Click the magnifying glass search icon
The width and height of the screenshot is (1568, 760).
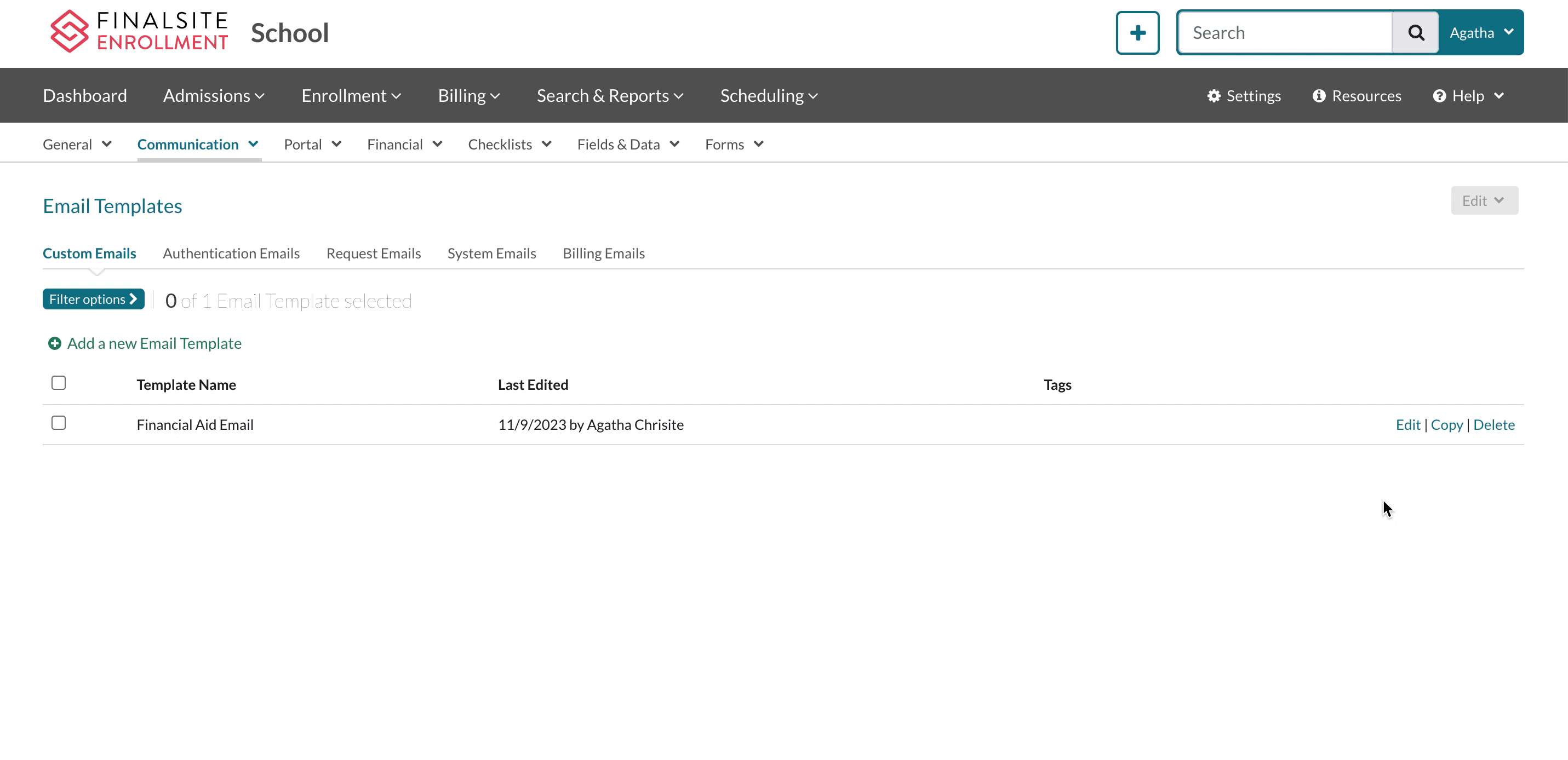click(x=1416, y=33)
